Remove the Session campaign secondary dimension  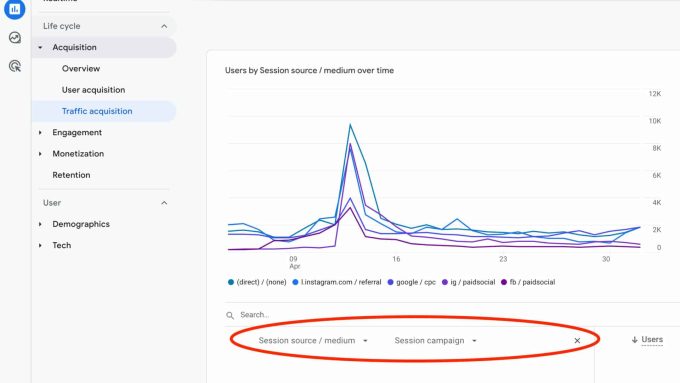(577, 340)
